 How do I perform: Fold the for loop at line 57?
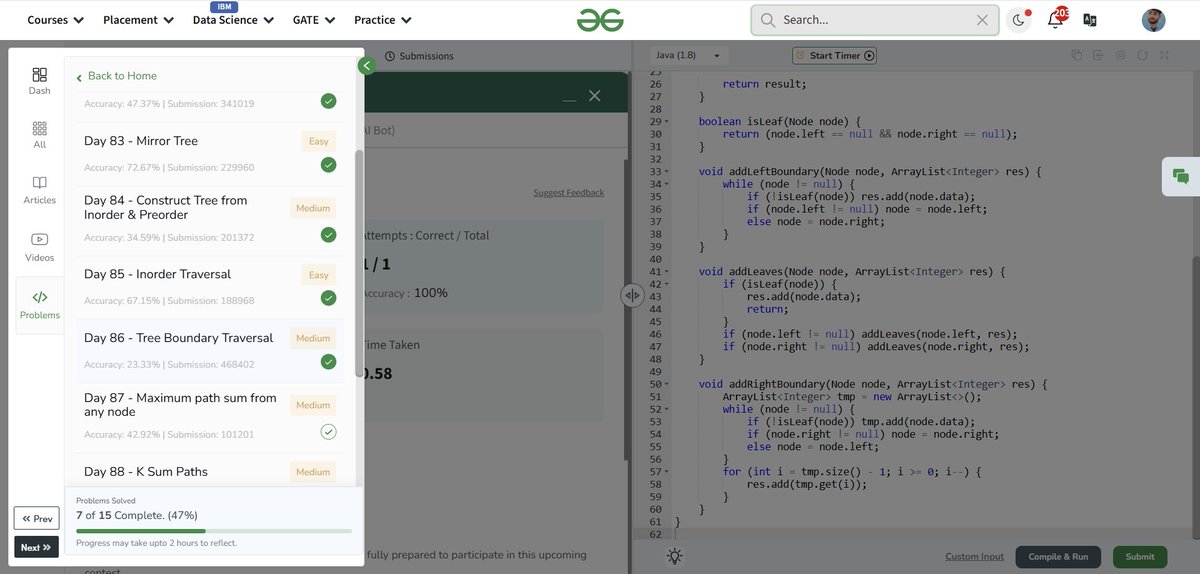coord(666,472)
